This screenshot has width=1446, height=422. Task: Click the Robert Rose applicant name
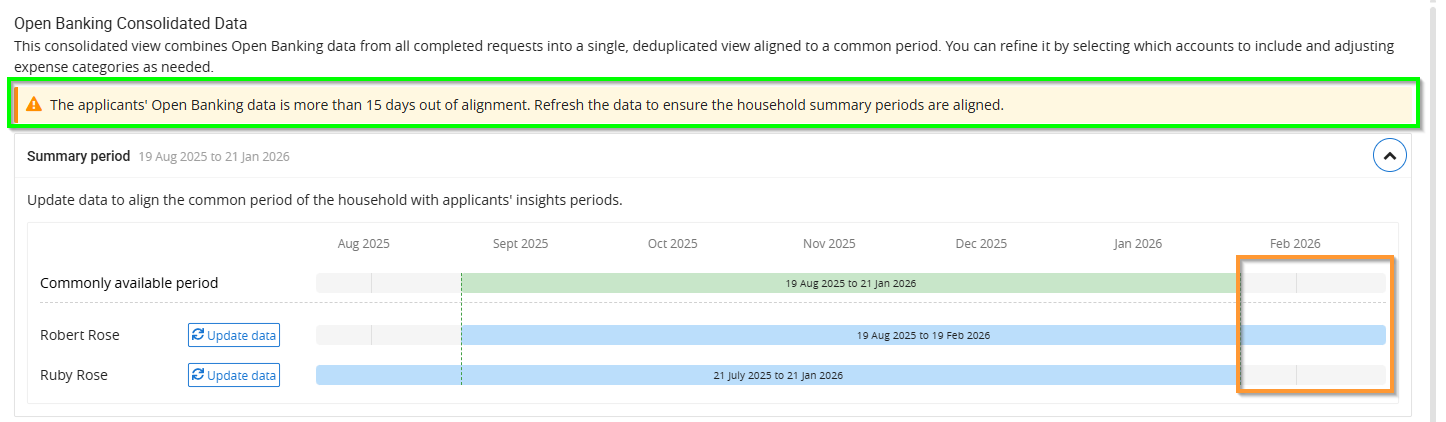[x=79, y=335]
